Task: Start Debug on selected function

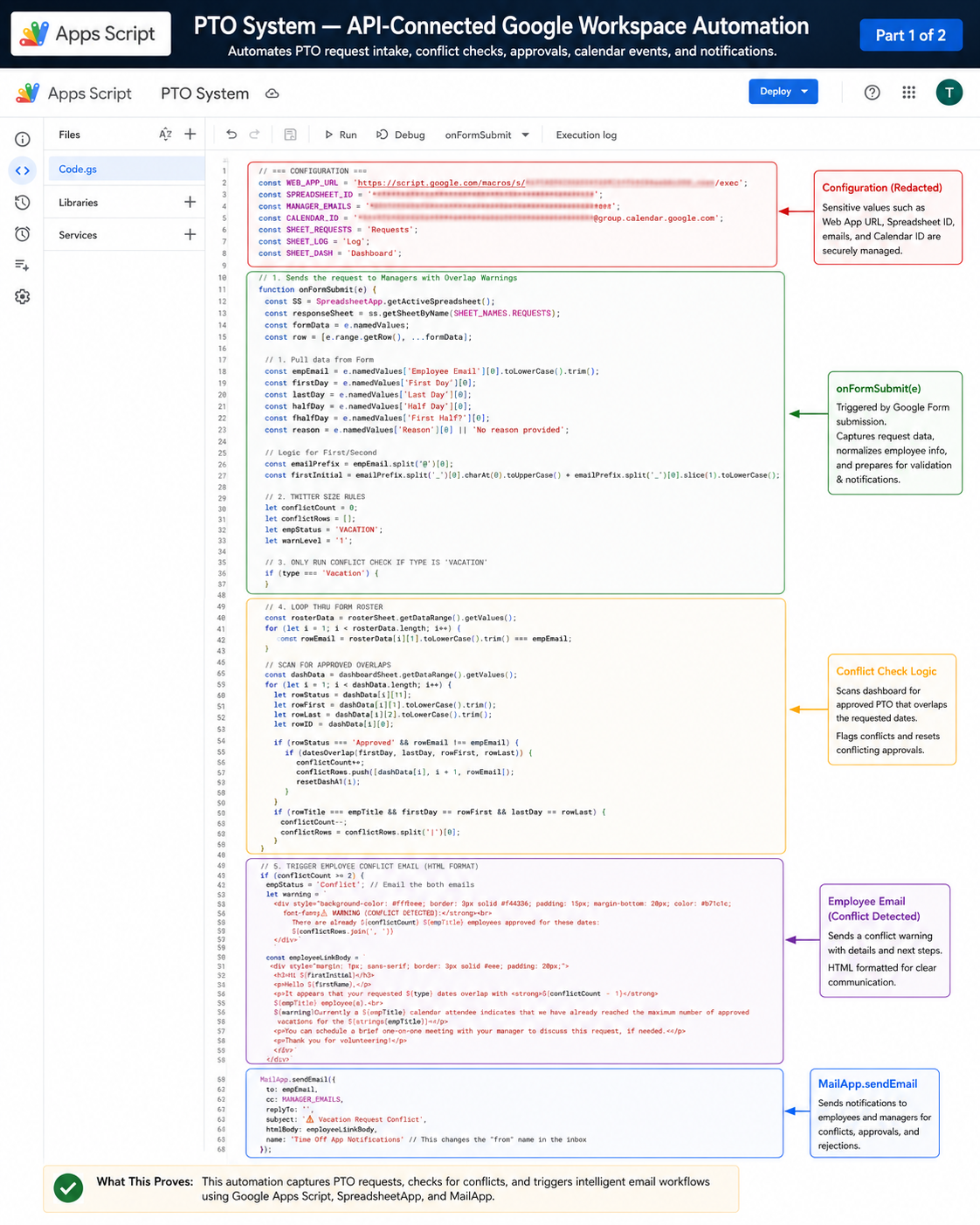Action: pyautogui.click(x=401, y=135)
